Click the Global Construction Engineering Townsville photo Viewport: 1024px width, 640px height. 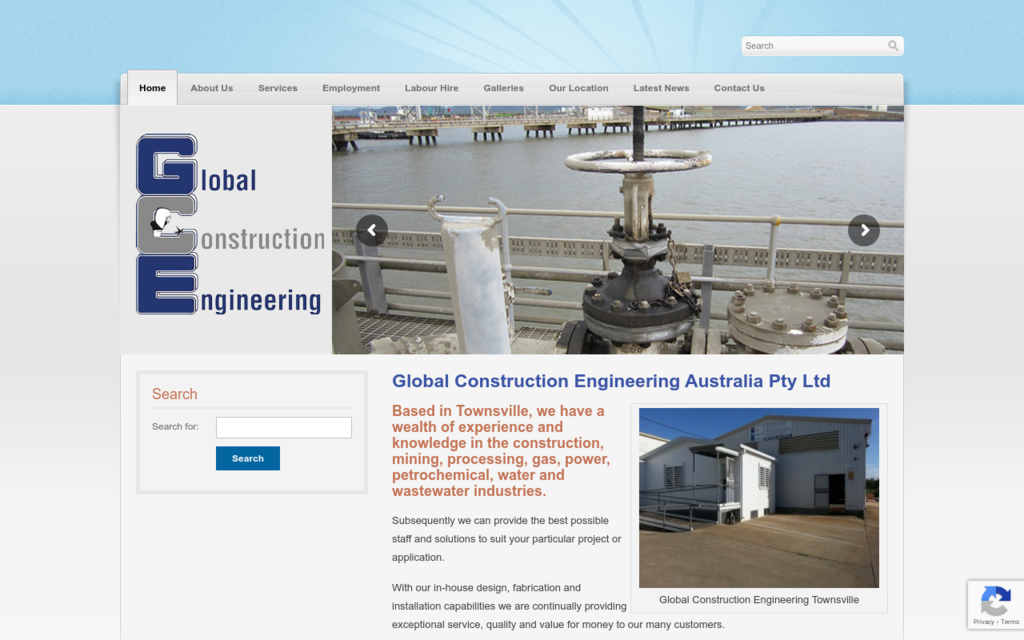point(759,496)
